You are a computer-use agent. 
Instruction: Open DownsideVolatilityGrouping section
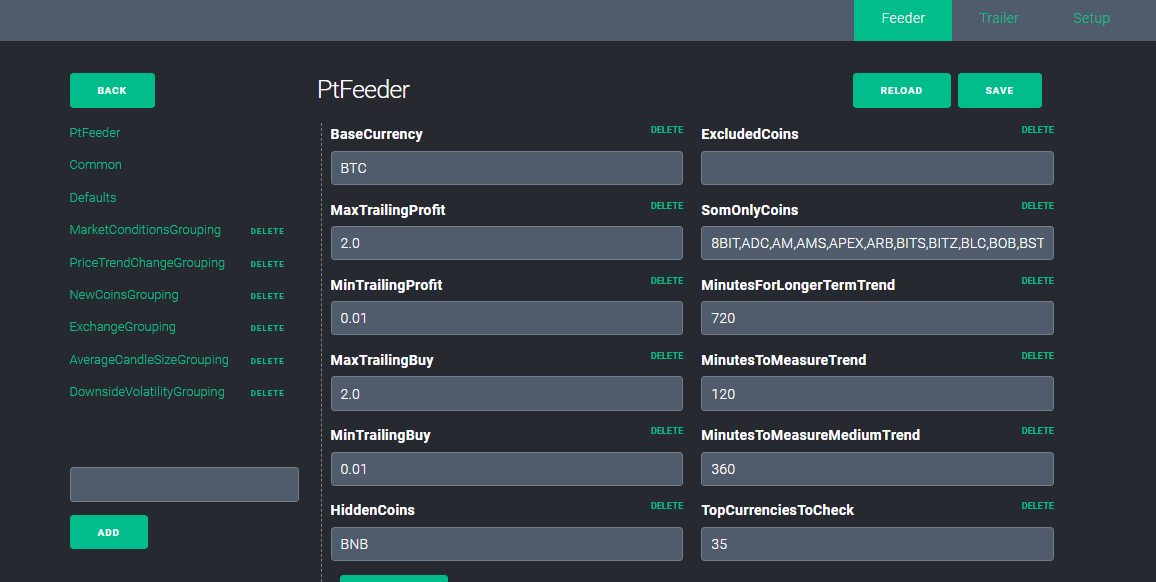(147, 392)
